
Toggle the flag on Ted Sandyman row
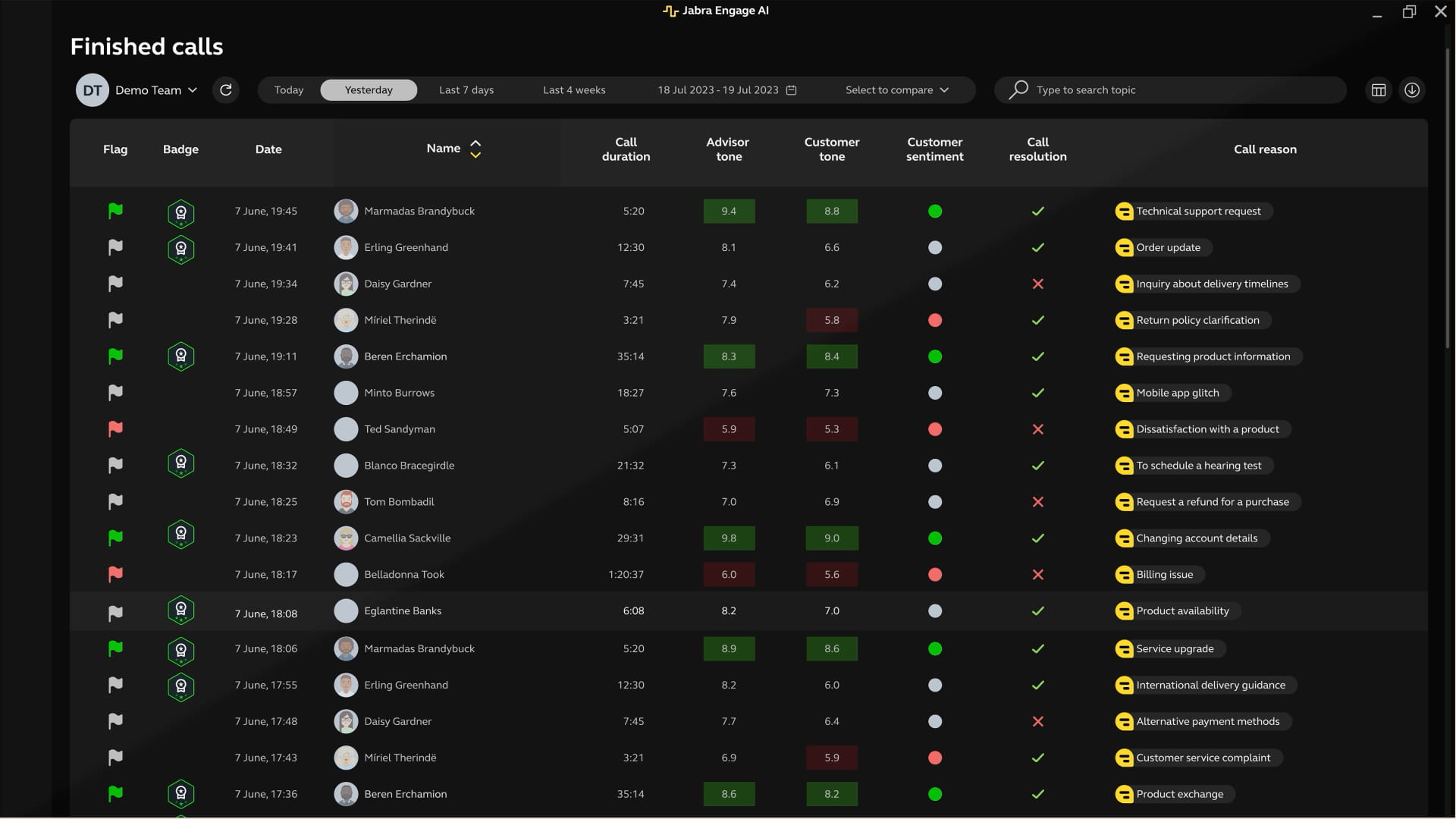[x=115, y=429]
